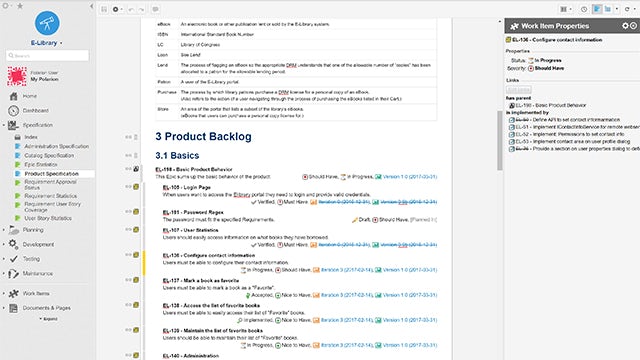Toggle the outline sidebar view button
This screenshot has width=640, height=360.
[608, 9]
